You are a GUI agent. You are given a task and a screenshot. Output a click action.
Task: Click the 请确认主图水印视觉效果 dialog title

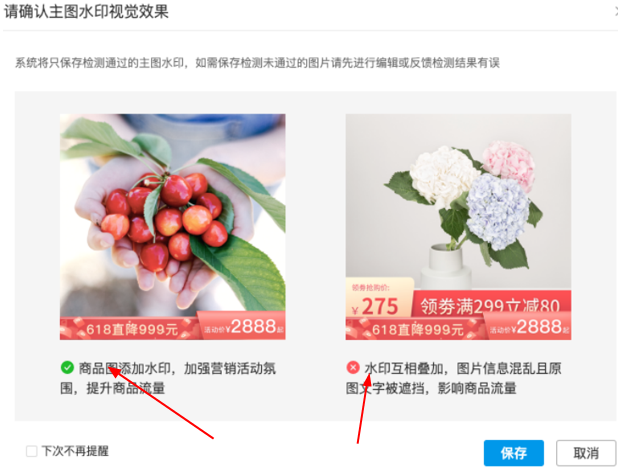point(86,11)
